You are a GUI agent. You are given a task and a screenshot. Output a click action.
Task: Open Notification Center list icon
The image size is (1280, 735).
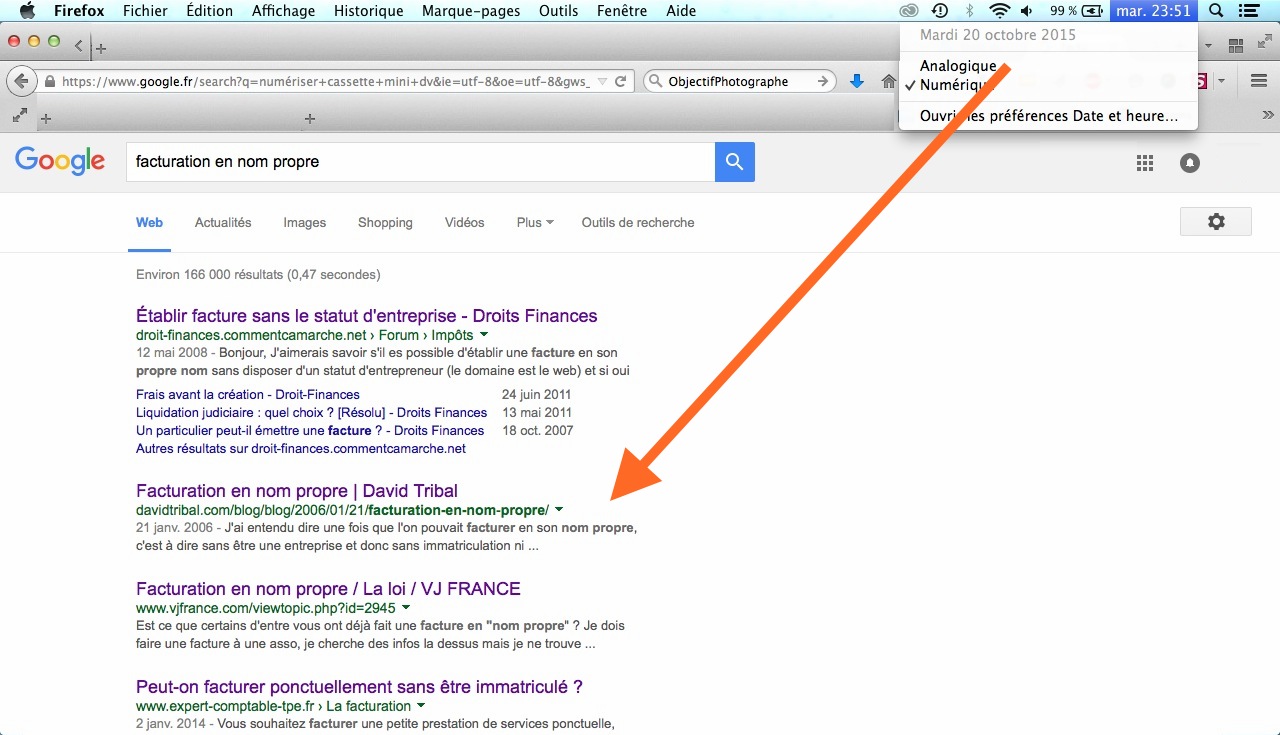pos(1248,11)
